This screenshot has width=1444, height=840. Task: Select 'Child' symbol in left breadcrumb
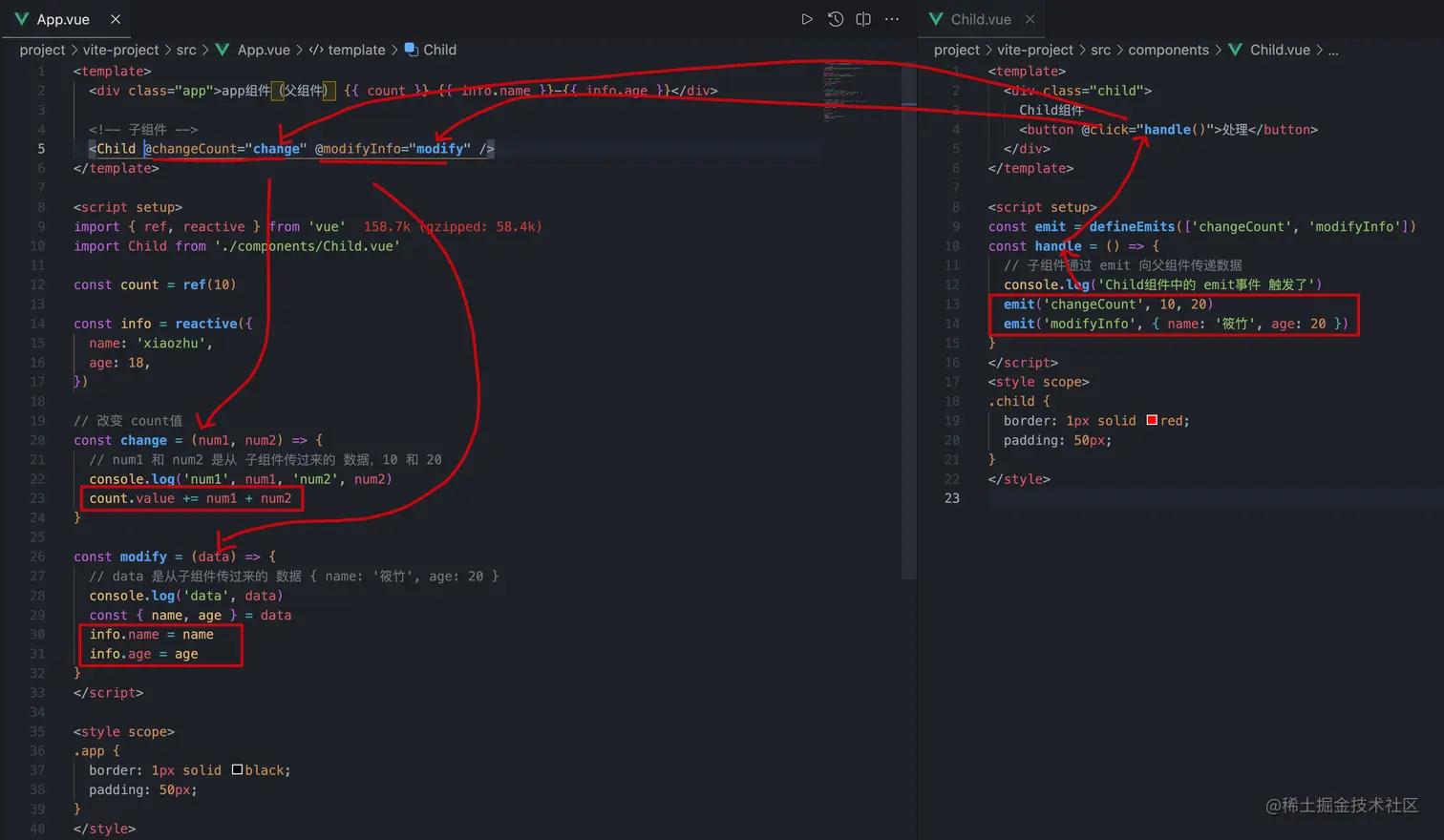tap(439, 50)
